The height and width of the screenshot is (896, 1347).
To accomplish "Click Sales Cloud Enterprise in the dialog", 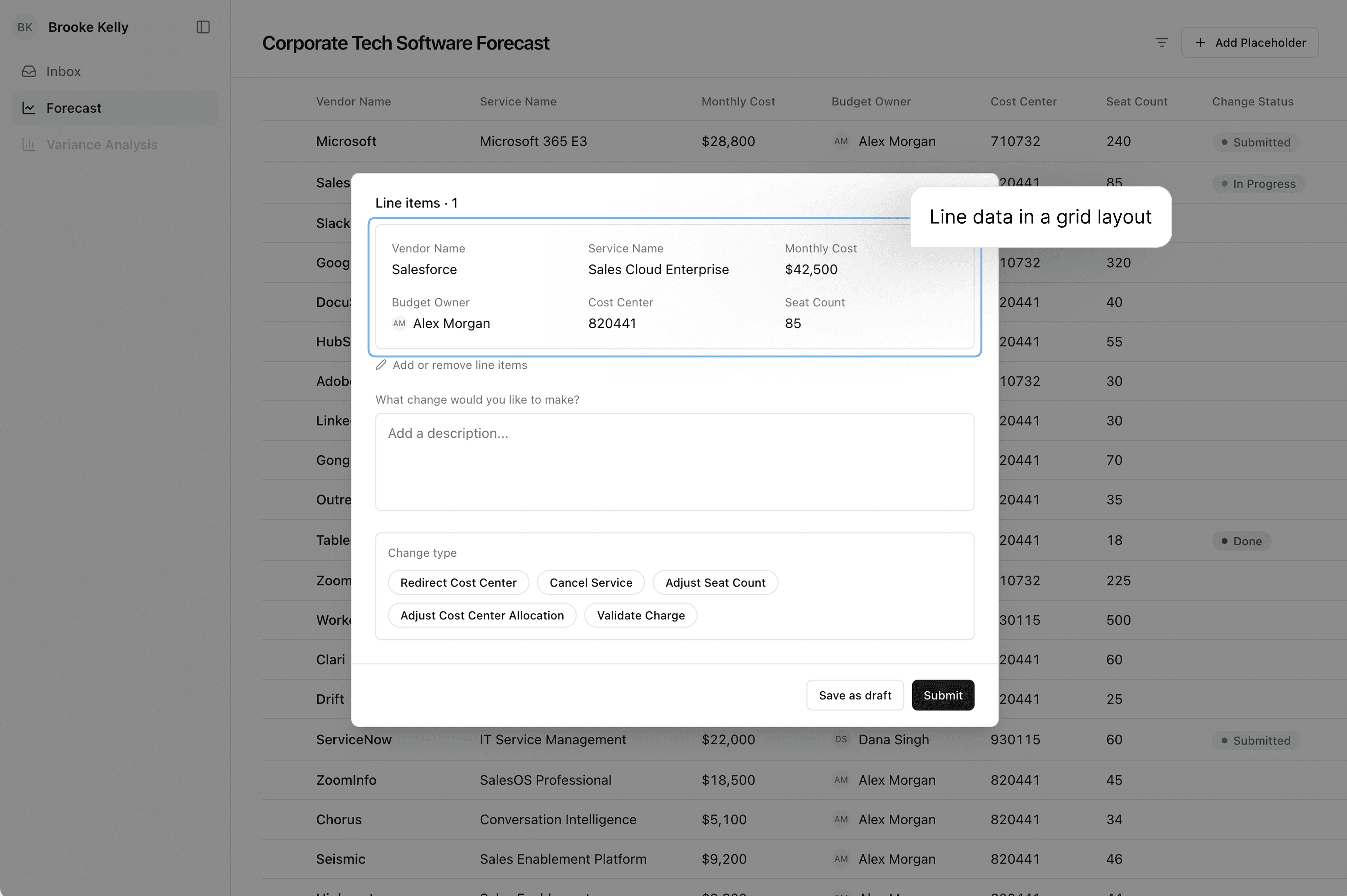I will click(658, 269).
